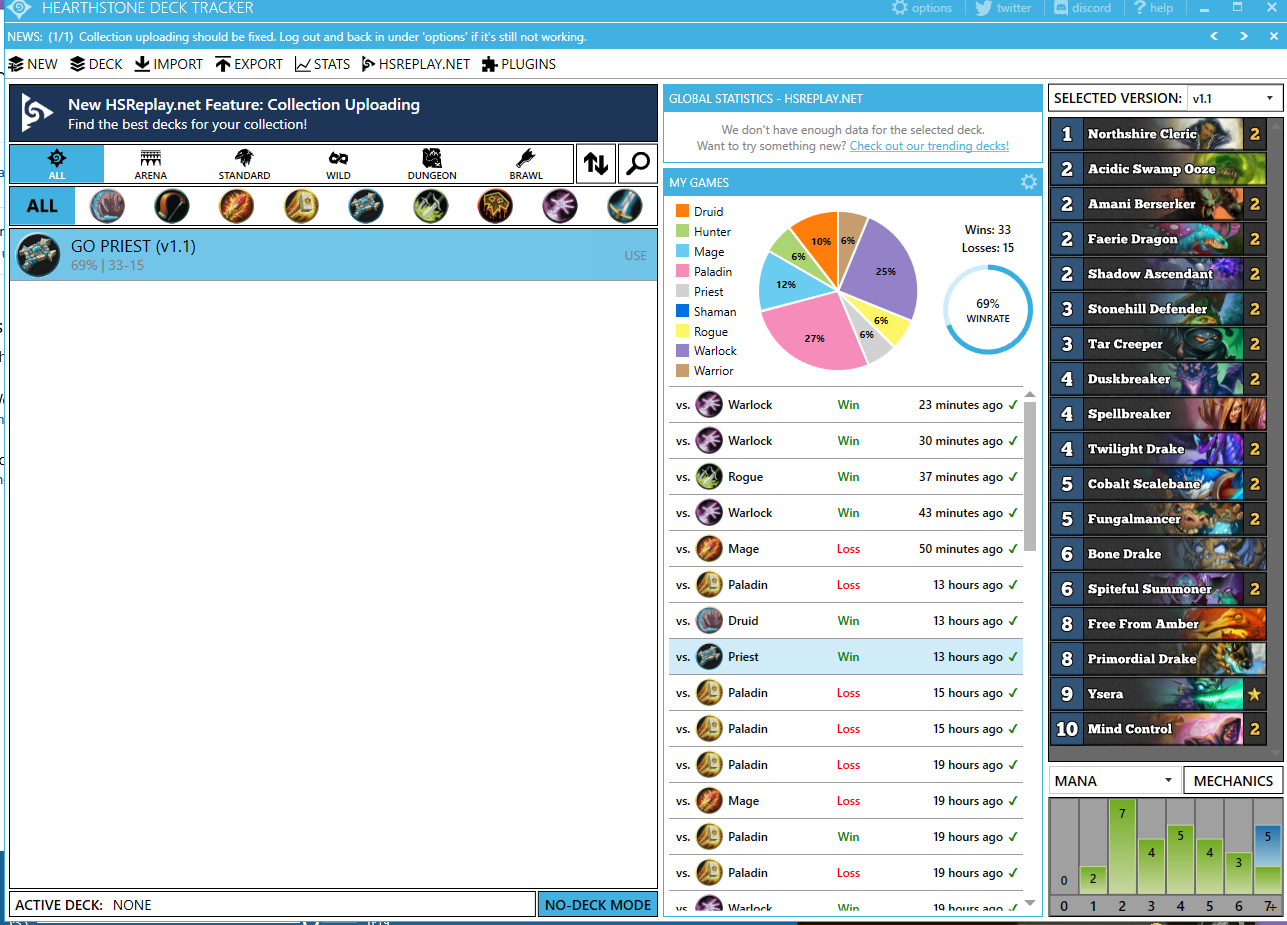Go to next news item arrow

[1244, 36]
